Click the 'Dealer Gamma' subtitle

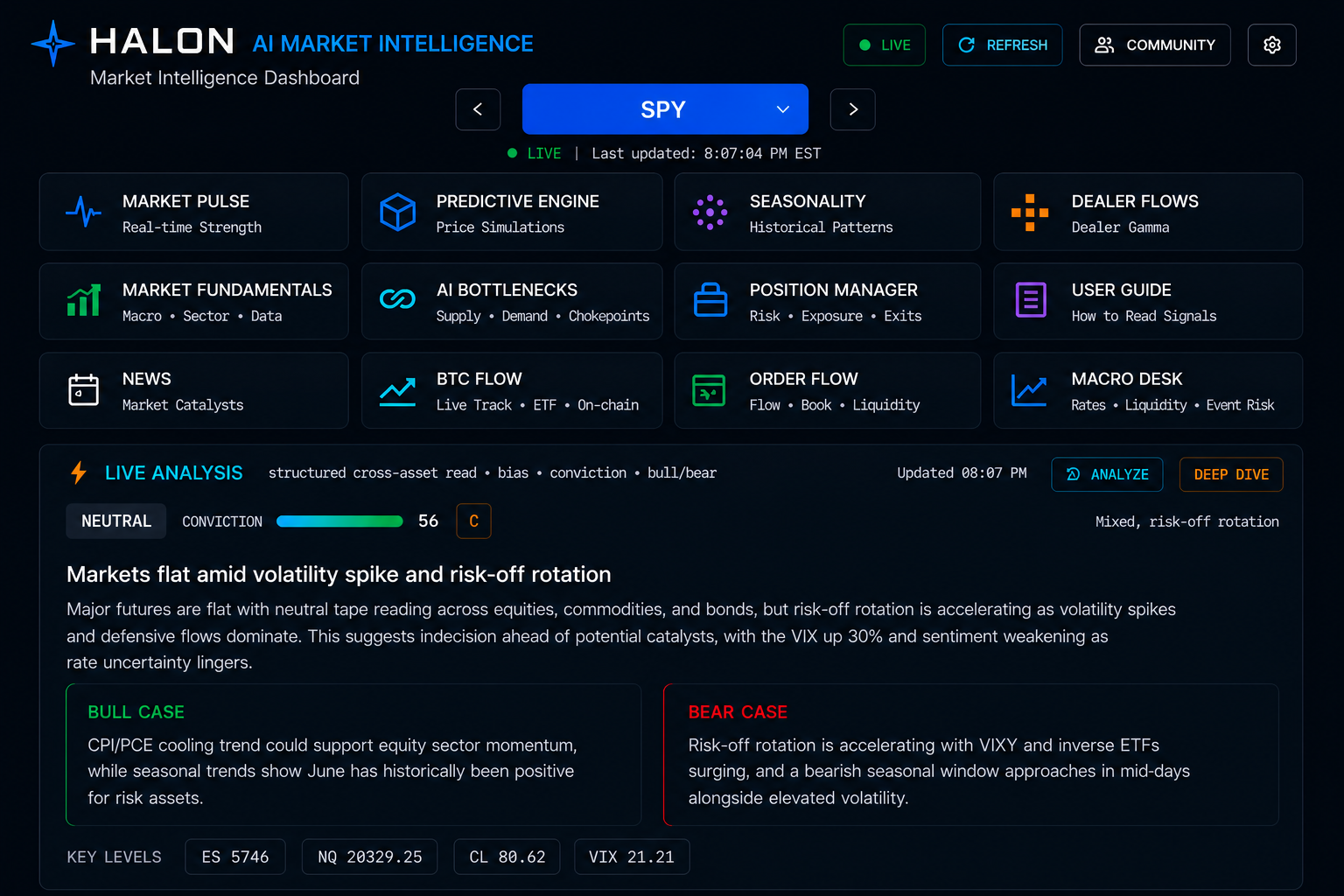[x=1120, y=227]
